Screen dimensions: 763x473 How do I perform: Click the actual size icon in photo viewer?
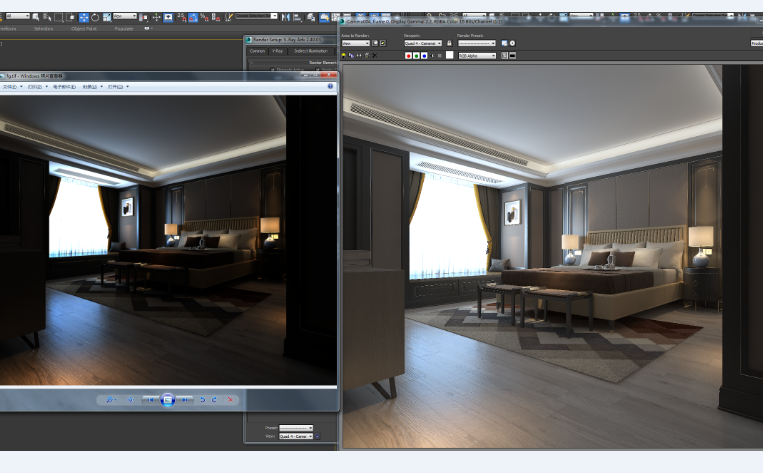coord(130,400)
